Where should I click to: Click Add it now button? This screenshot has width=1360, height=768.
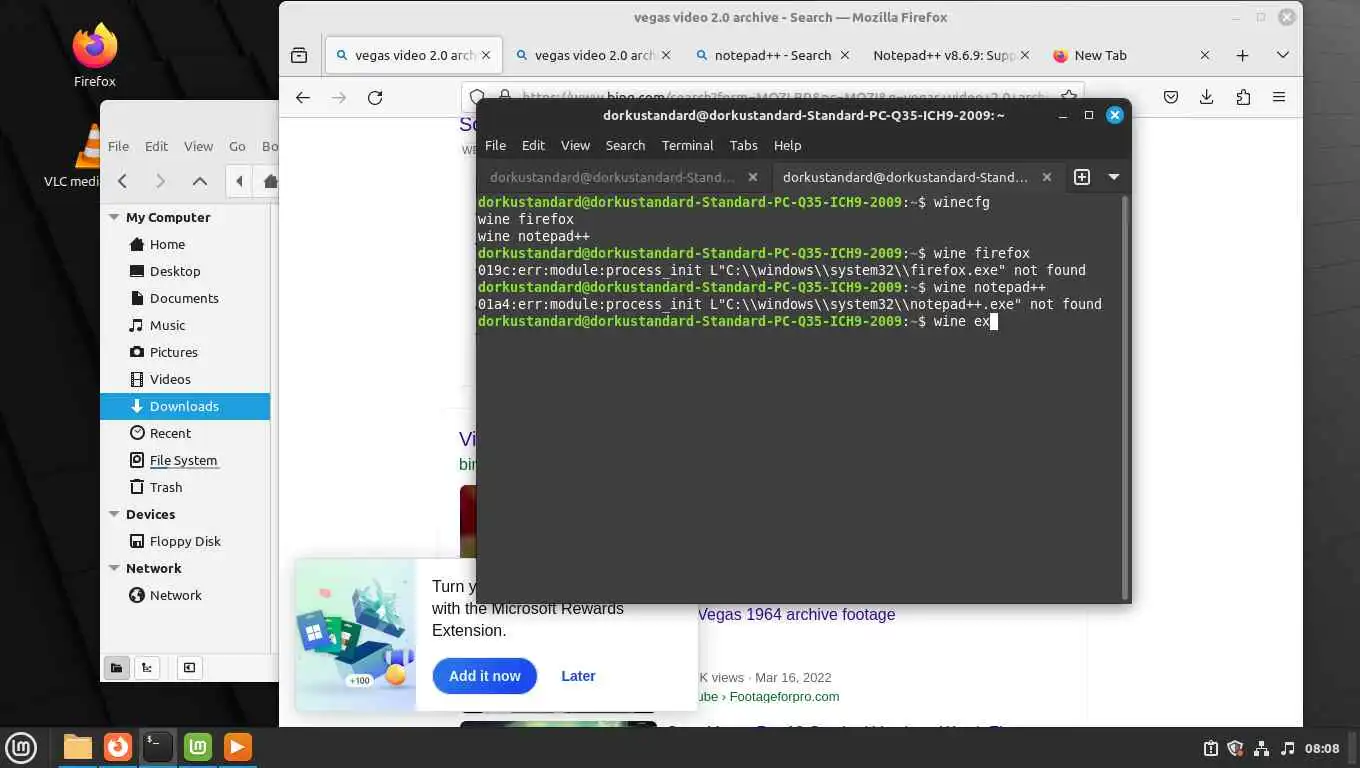485,676
